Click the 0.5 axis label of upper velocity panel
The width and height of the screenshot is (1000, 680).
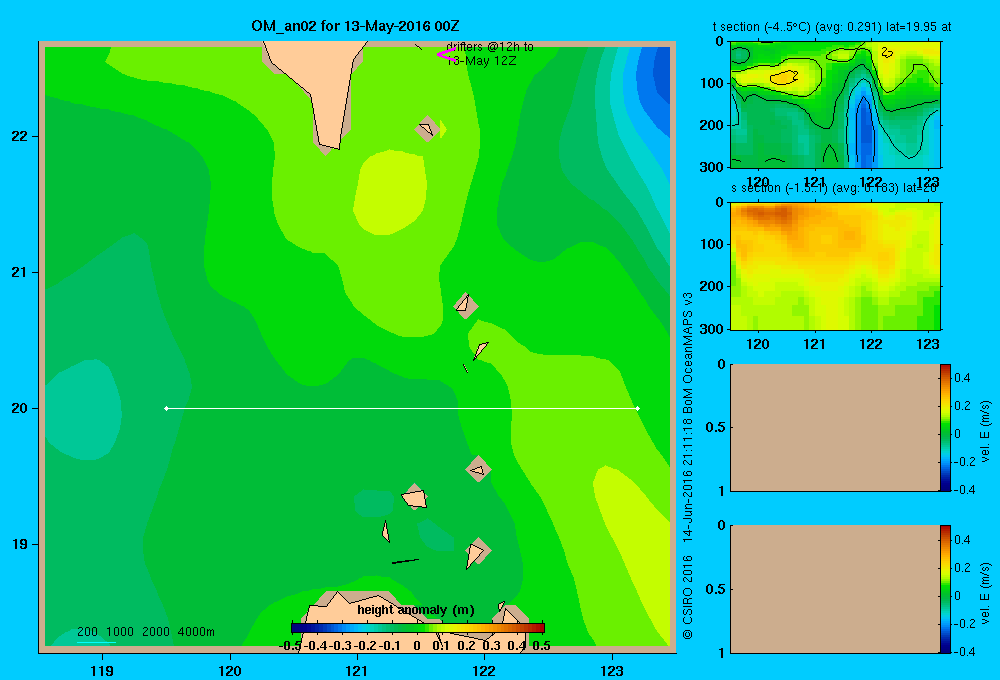pyautogui.click(x=715, y=427)
